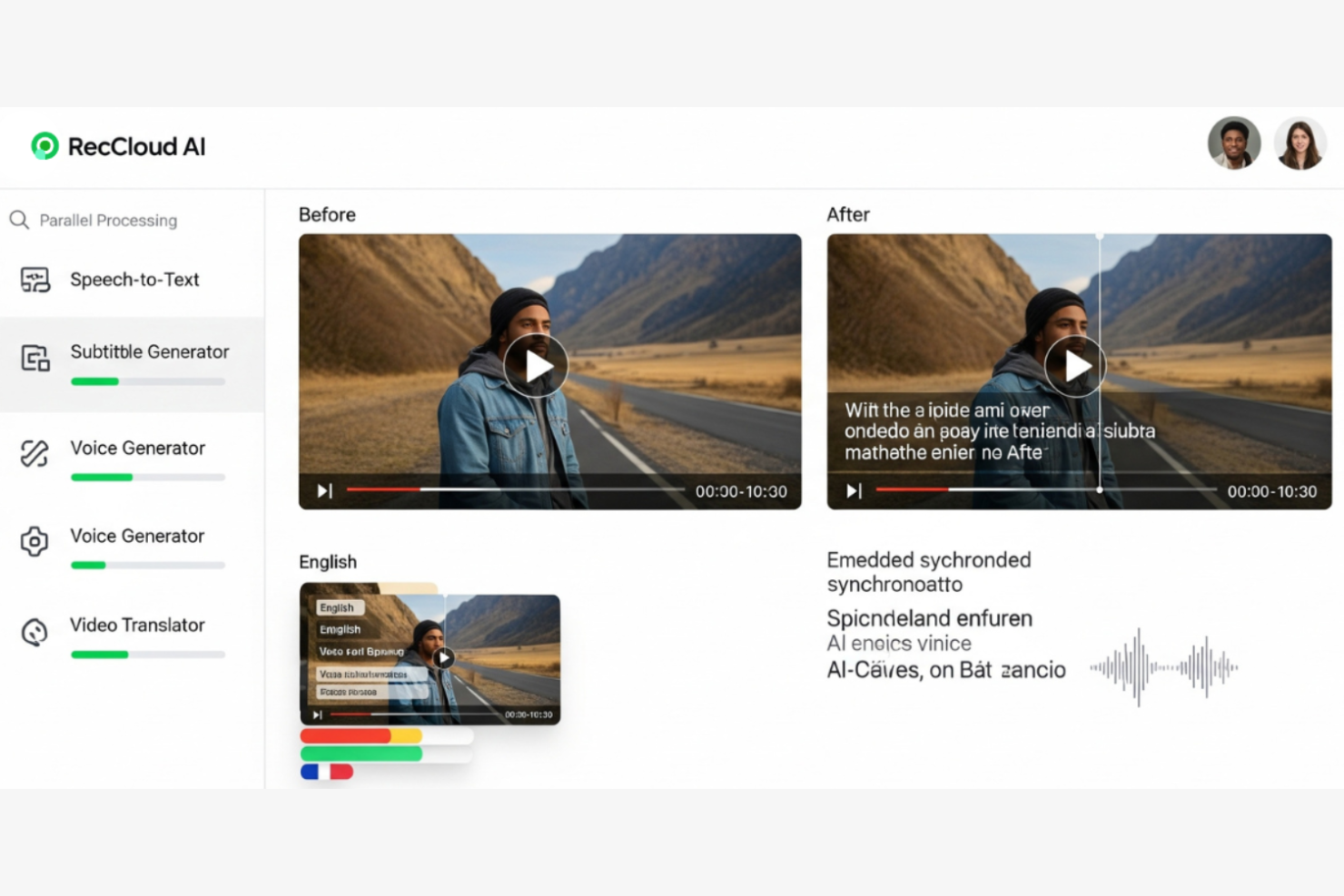The width and height of the screenshot is (1344, 896).
Task: Click the search magnifier in the sidebar
Action: pos(19,219)
